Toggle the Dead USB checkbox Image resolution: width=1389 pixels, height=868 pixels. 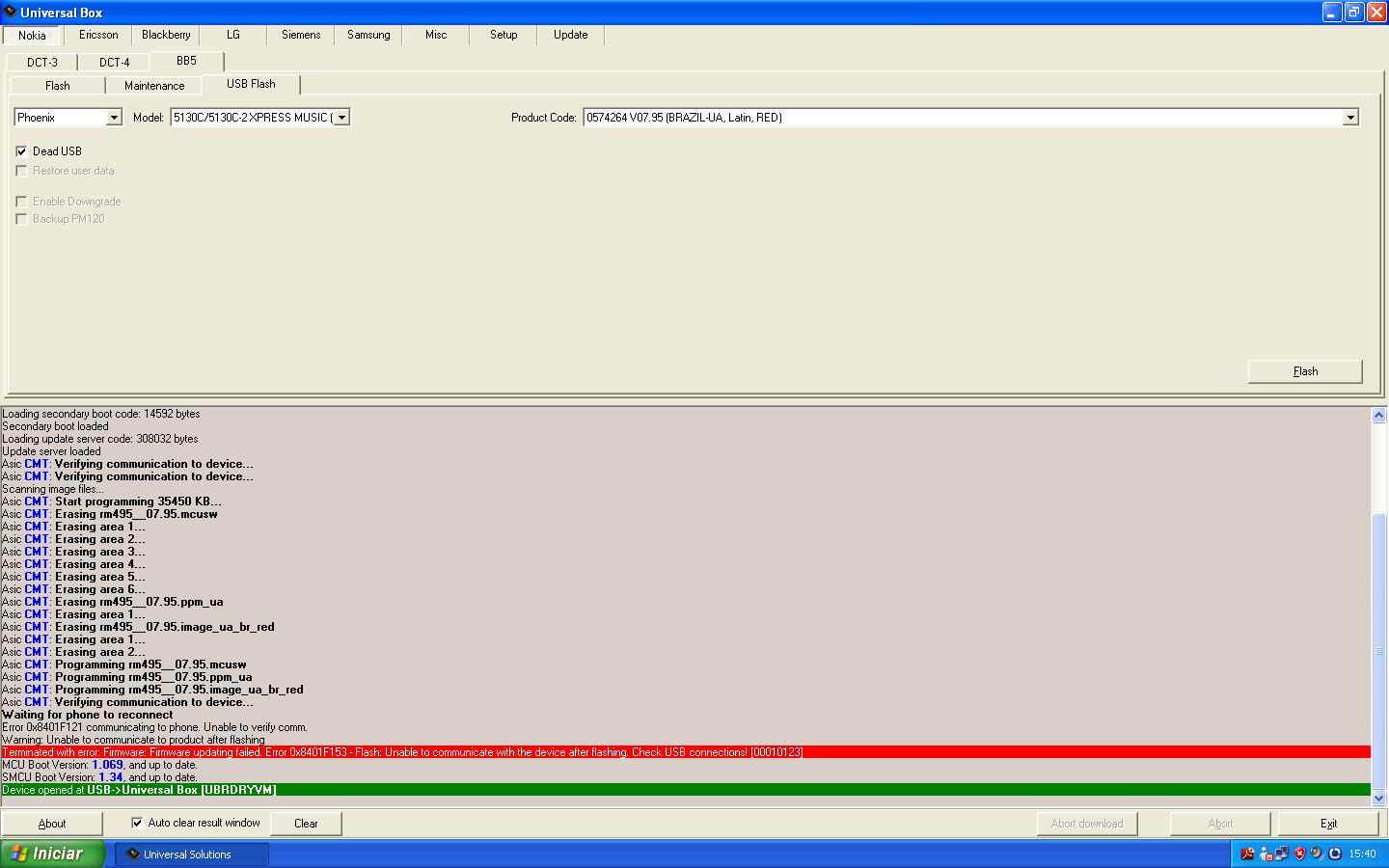pos(21,151)
